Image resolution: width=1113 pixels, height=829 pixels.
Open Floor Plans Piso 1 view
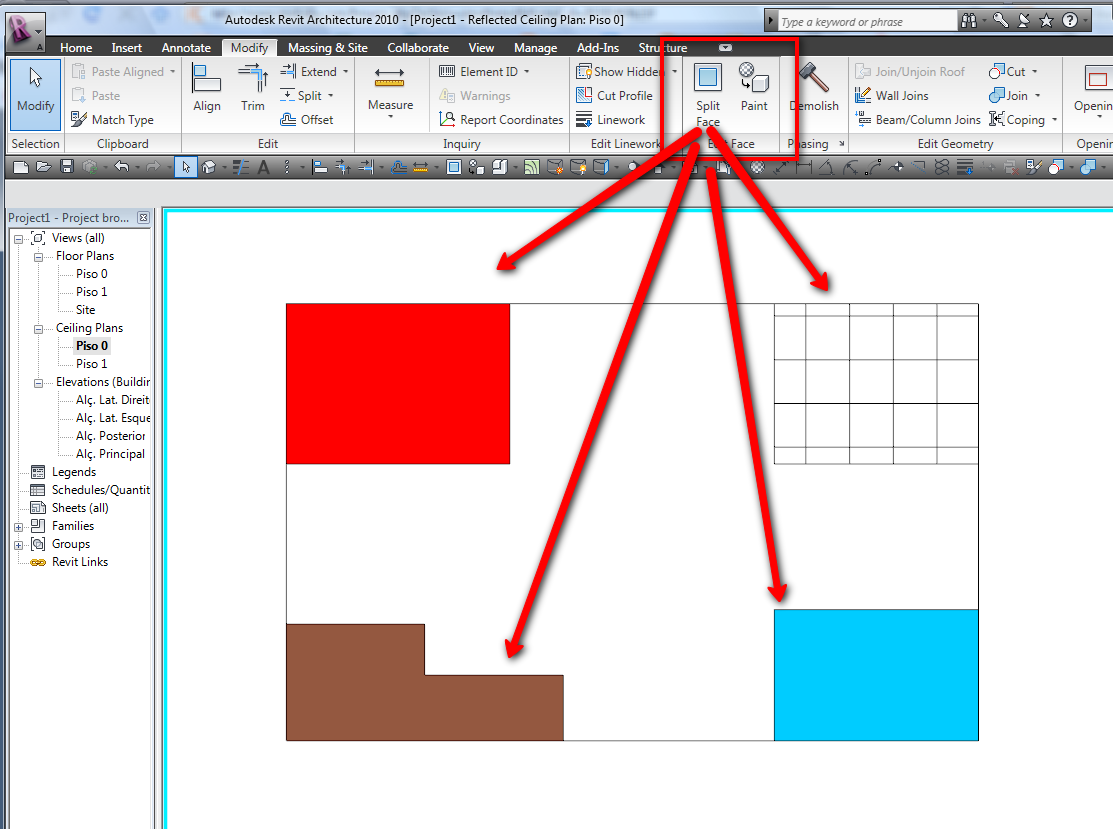pos(92,292)
